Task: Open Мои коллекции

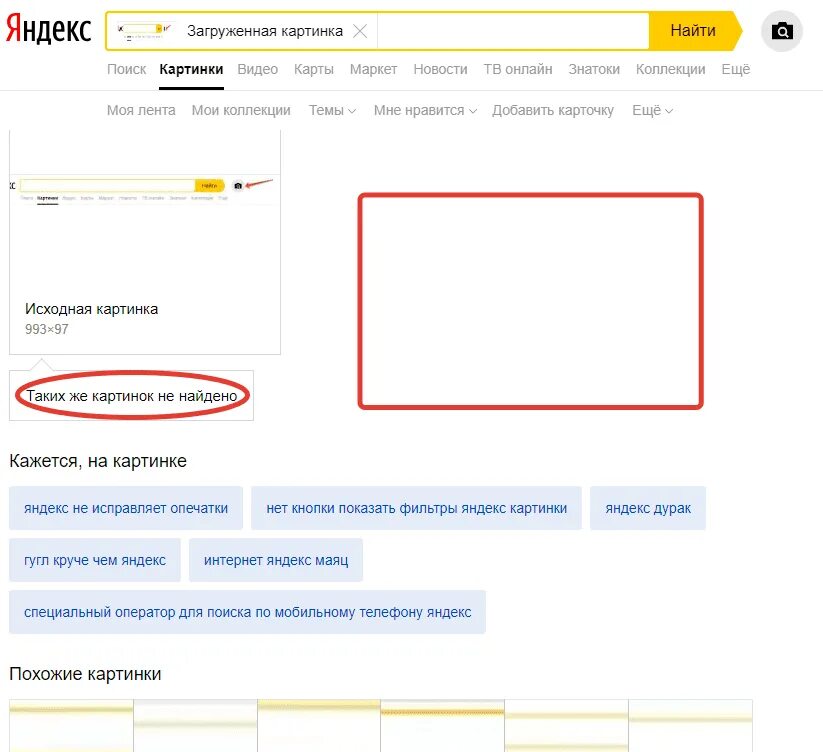Action: point(241,110)
